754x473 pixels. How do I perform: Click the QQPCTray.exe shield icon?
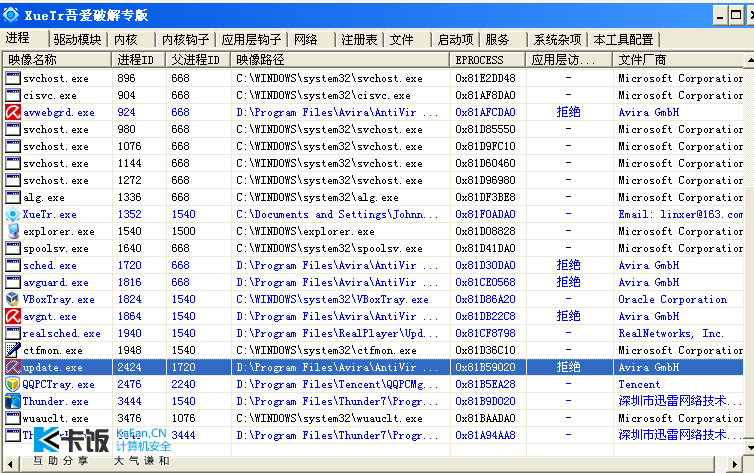click(x=13, y=385)
